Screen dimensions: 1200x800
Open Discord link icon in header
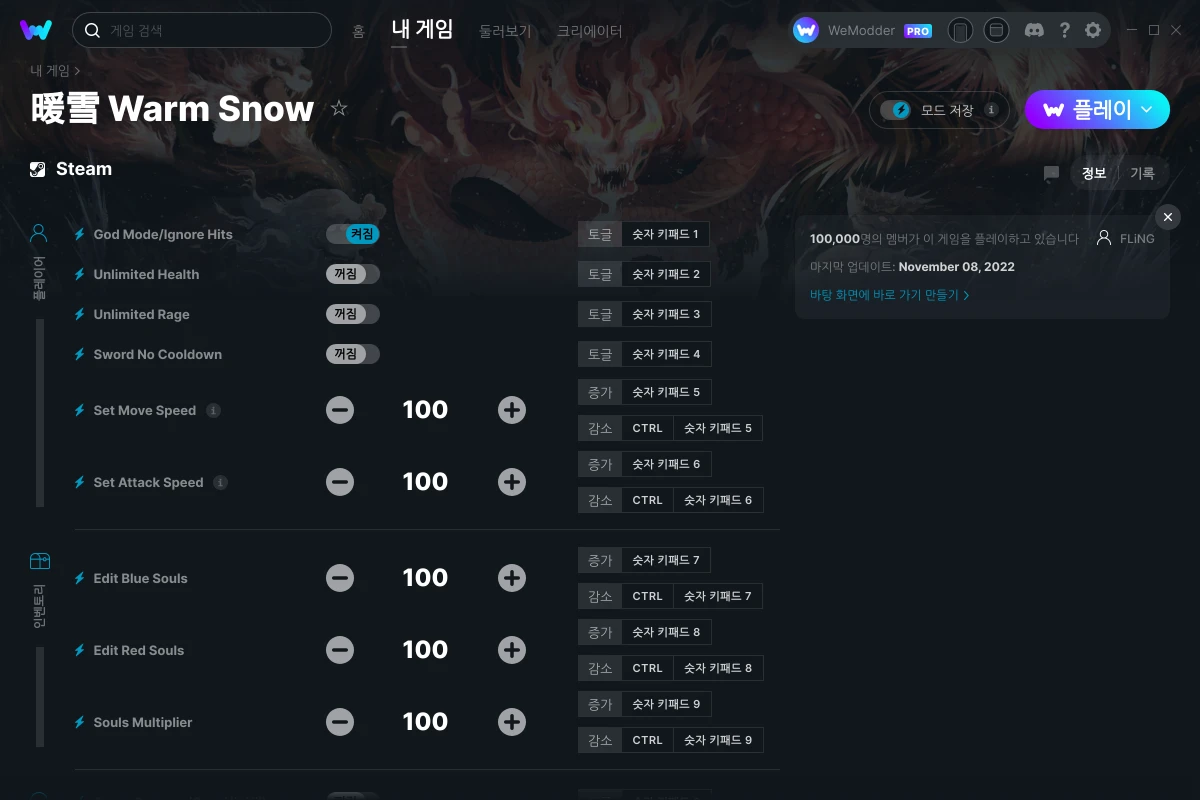1035,30
